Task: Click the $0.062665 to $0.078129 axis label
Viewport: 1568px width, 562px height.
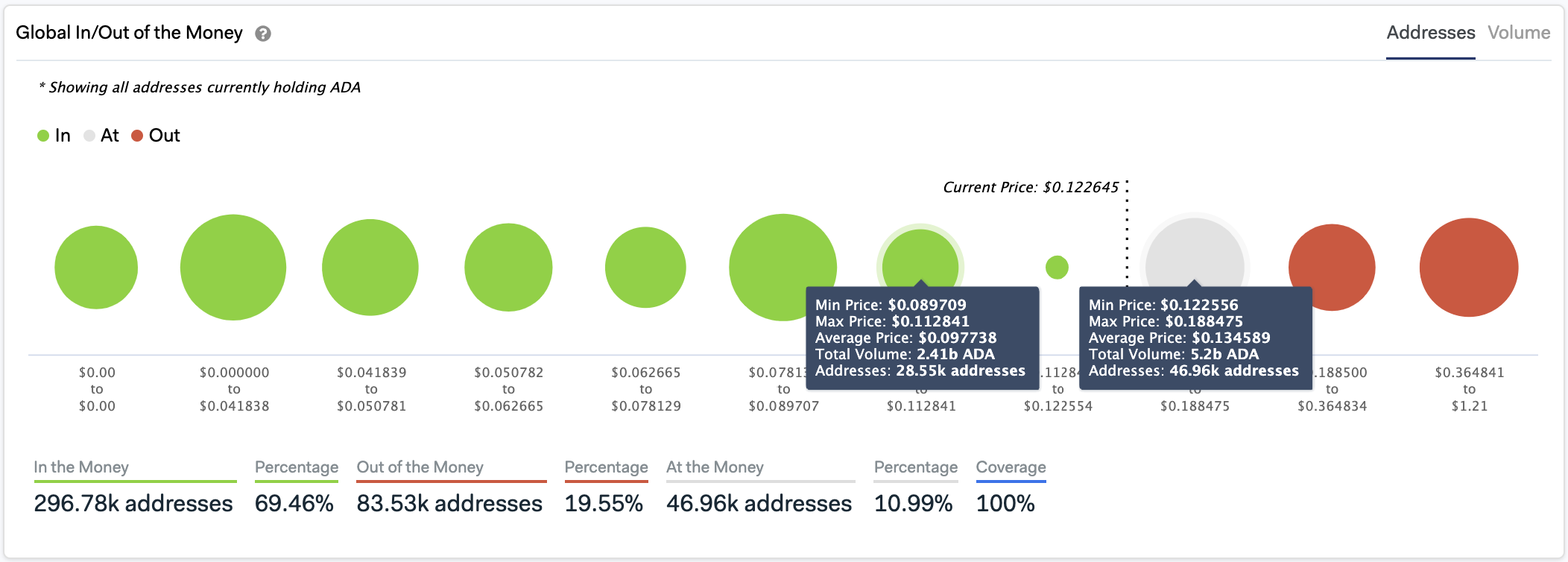Action: pyautogui.click(x=646, y=389)
